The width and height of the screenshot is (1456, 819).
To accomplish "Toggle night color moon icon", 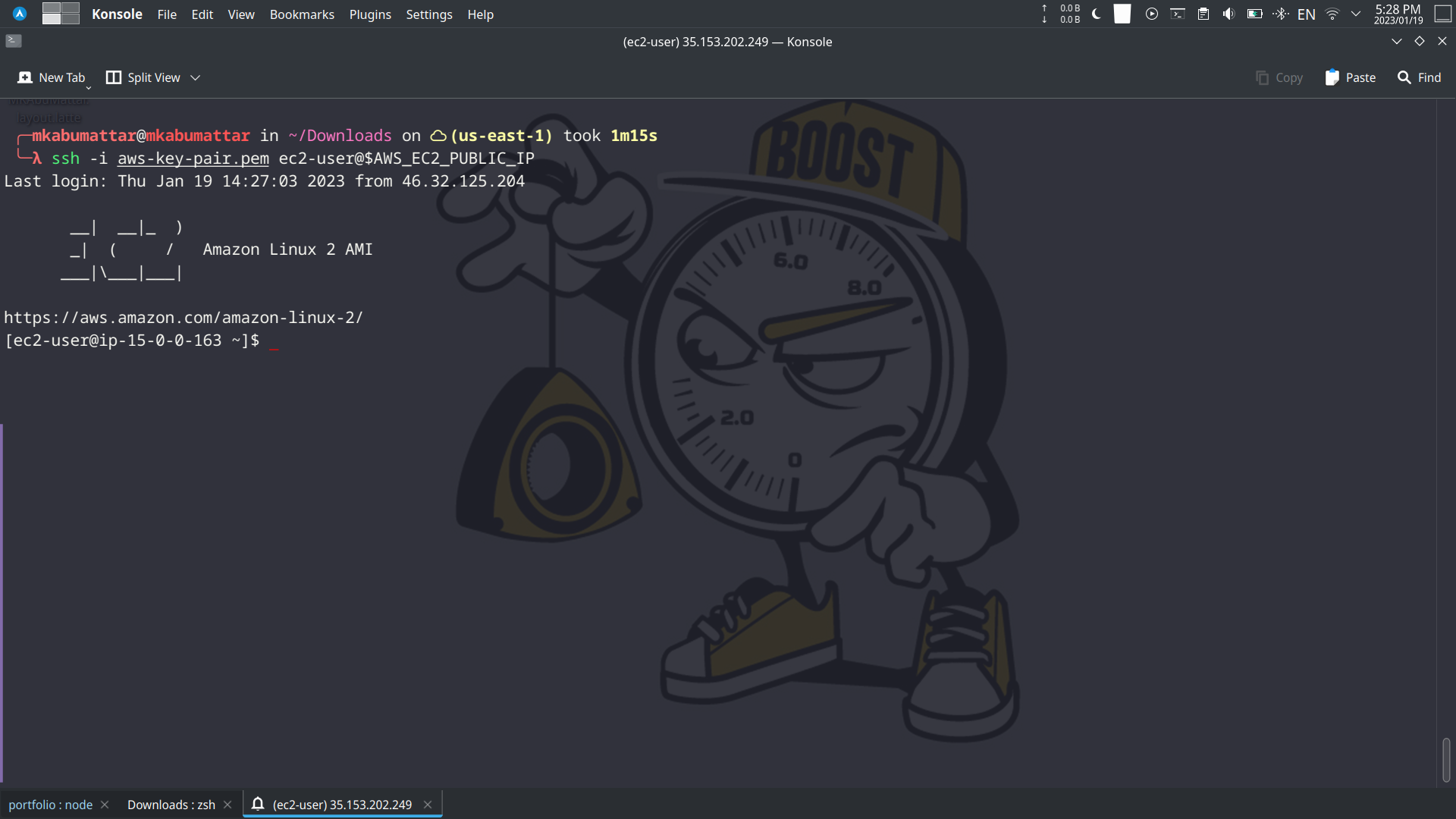I will tap(1097, 14).
